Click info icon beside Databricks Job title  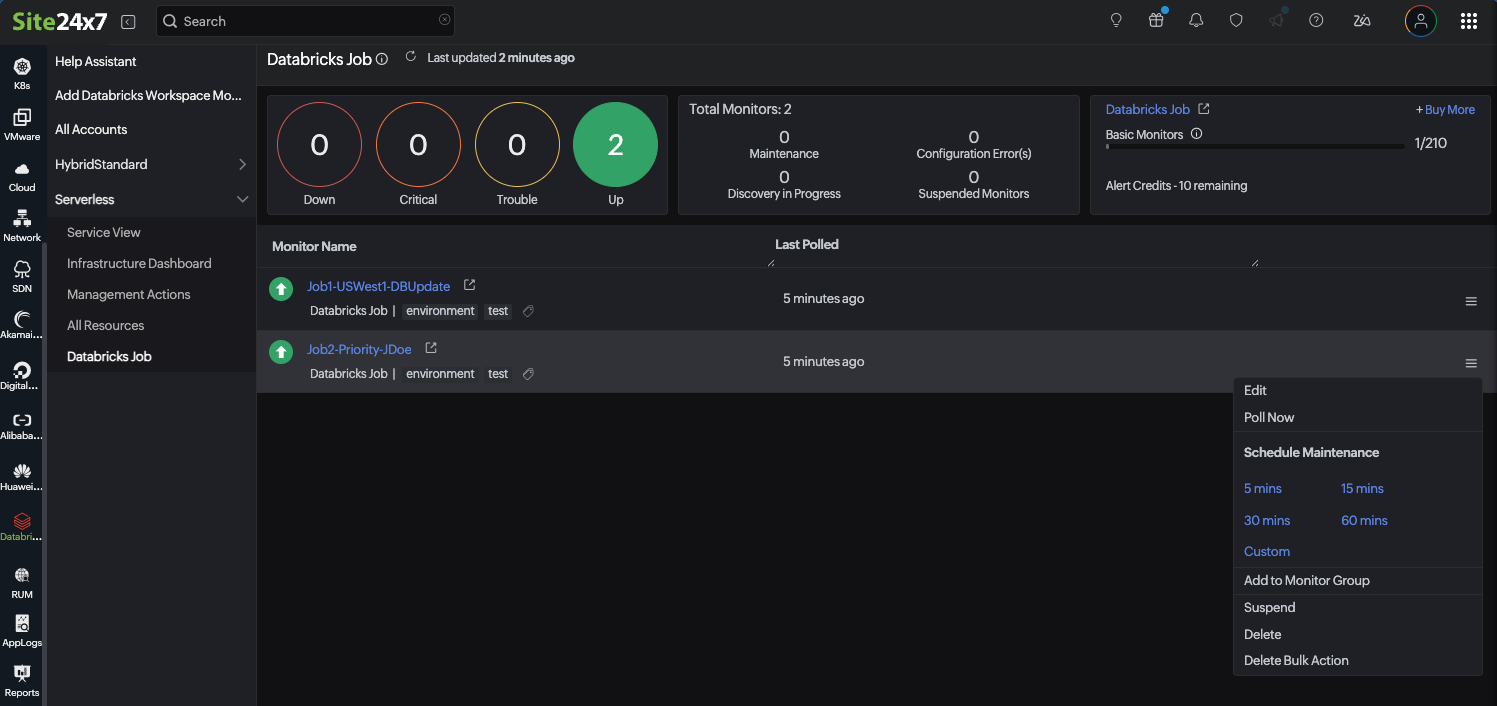coord(382,60)
